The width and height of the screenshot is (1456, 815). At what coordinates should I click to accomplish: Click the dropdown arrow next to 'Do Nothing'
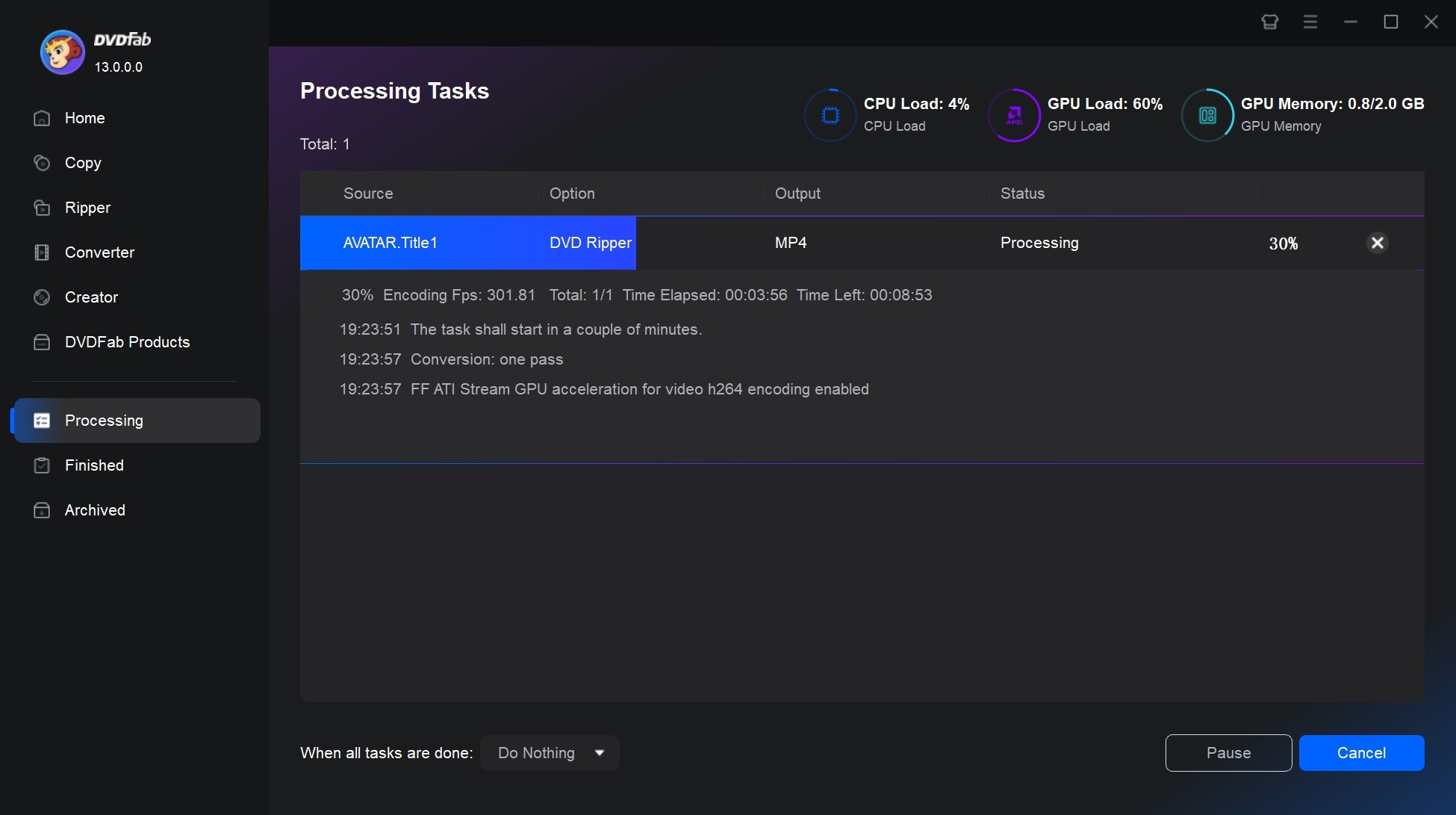pyautogui.click(x=599, y=753)
